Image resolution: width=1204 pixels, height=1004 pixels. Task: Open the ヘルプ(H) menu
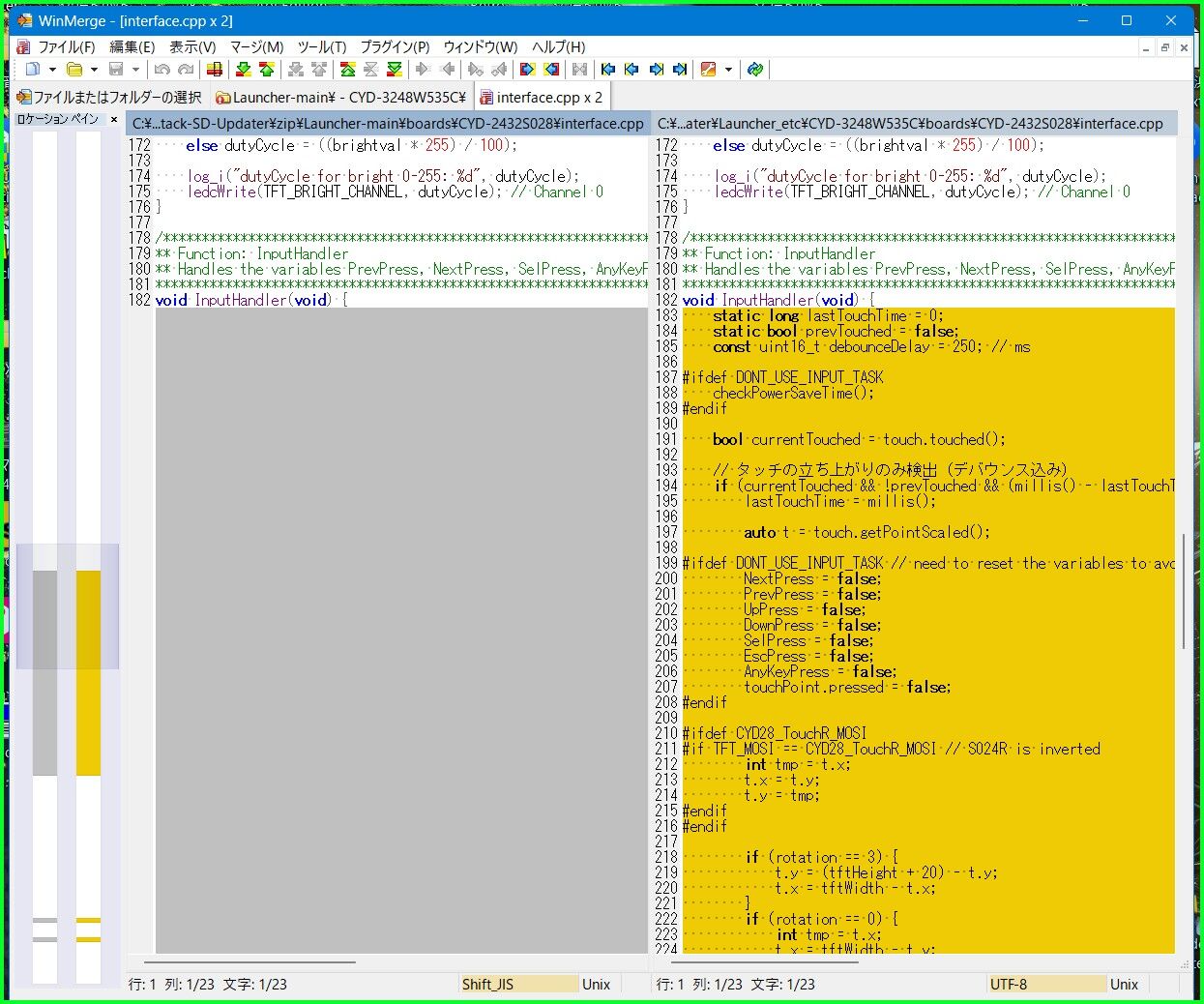[559, 46]
